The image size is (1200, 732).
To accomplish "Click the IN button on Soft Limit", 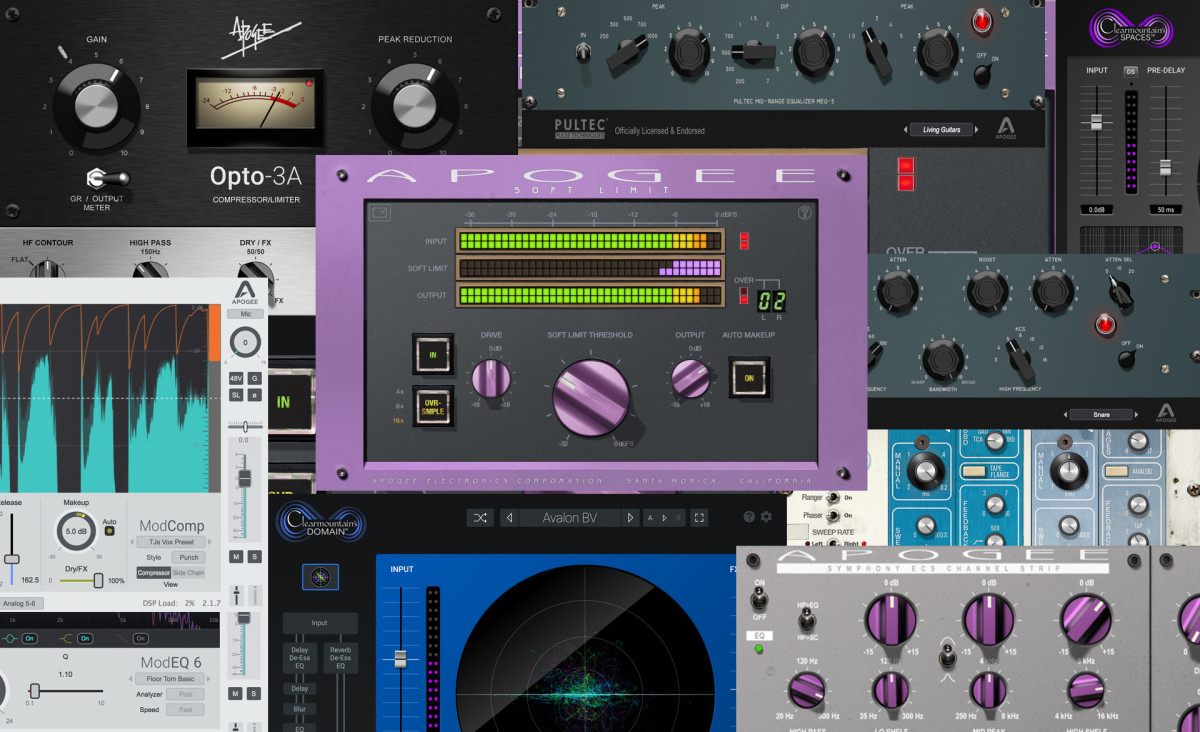I will click(433, 354).
